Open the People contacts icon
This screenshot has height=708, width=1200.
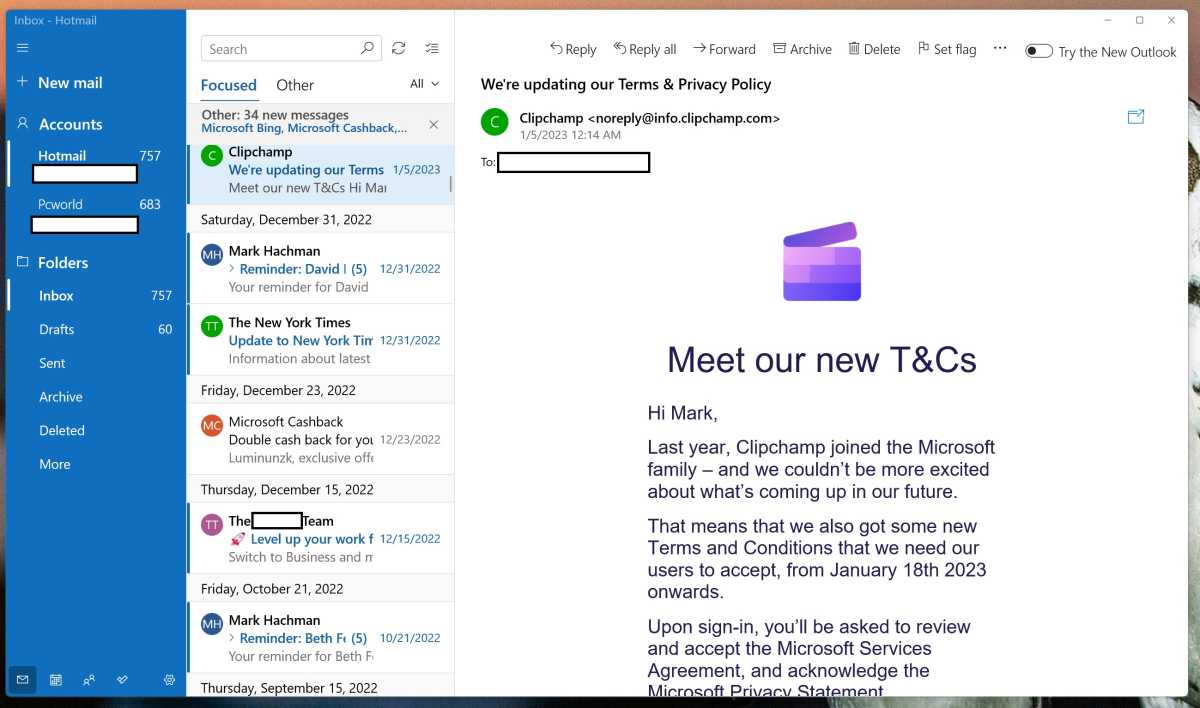coord(89,680)
